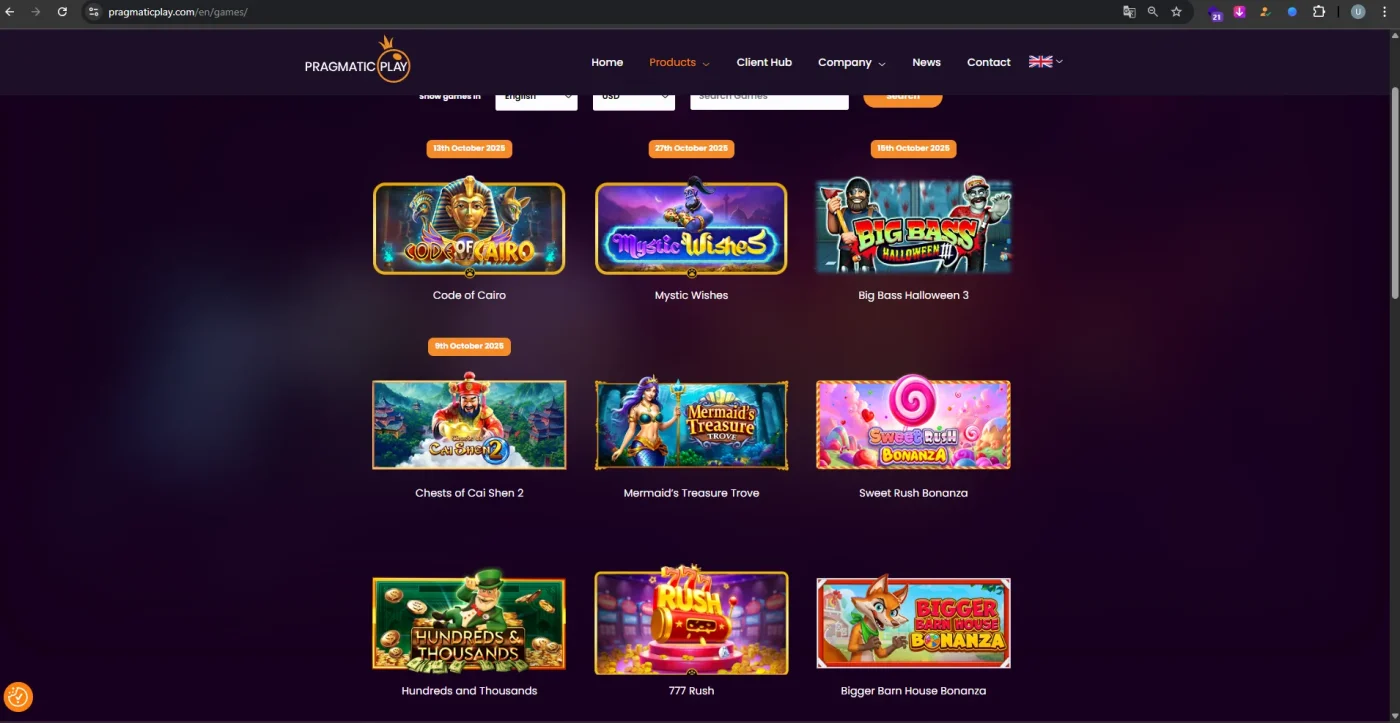Open Chrome's three-dot menu
The image size is (1400, 723).
coord(1384,12)
